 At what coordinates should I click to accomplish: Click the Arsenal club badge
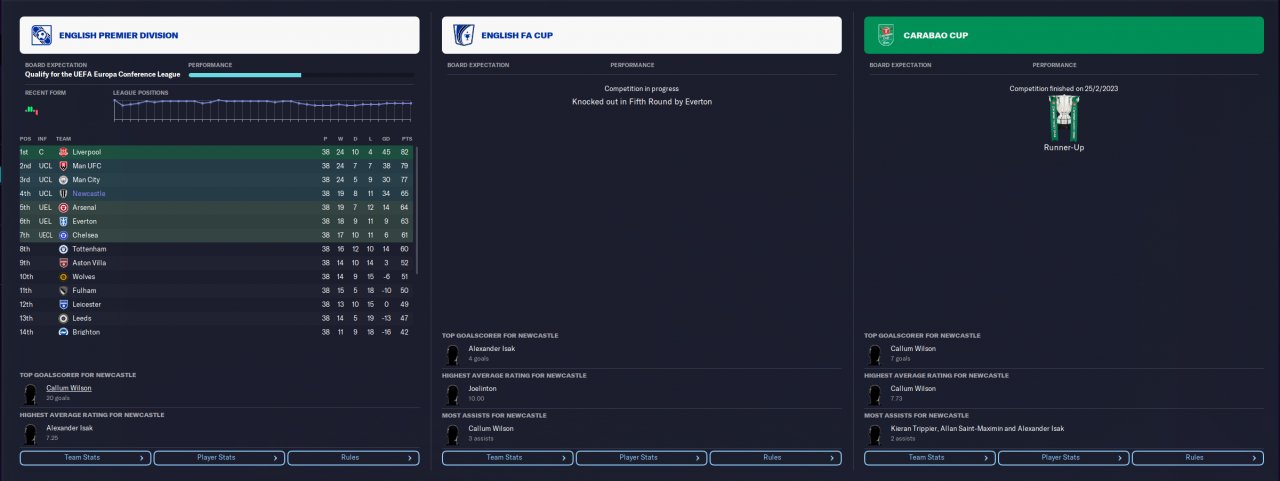63,208
